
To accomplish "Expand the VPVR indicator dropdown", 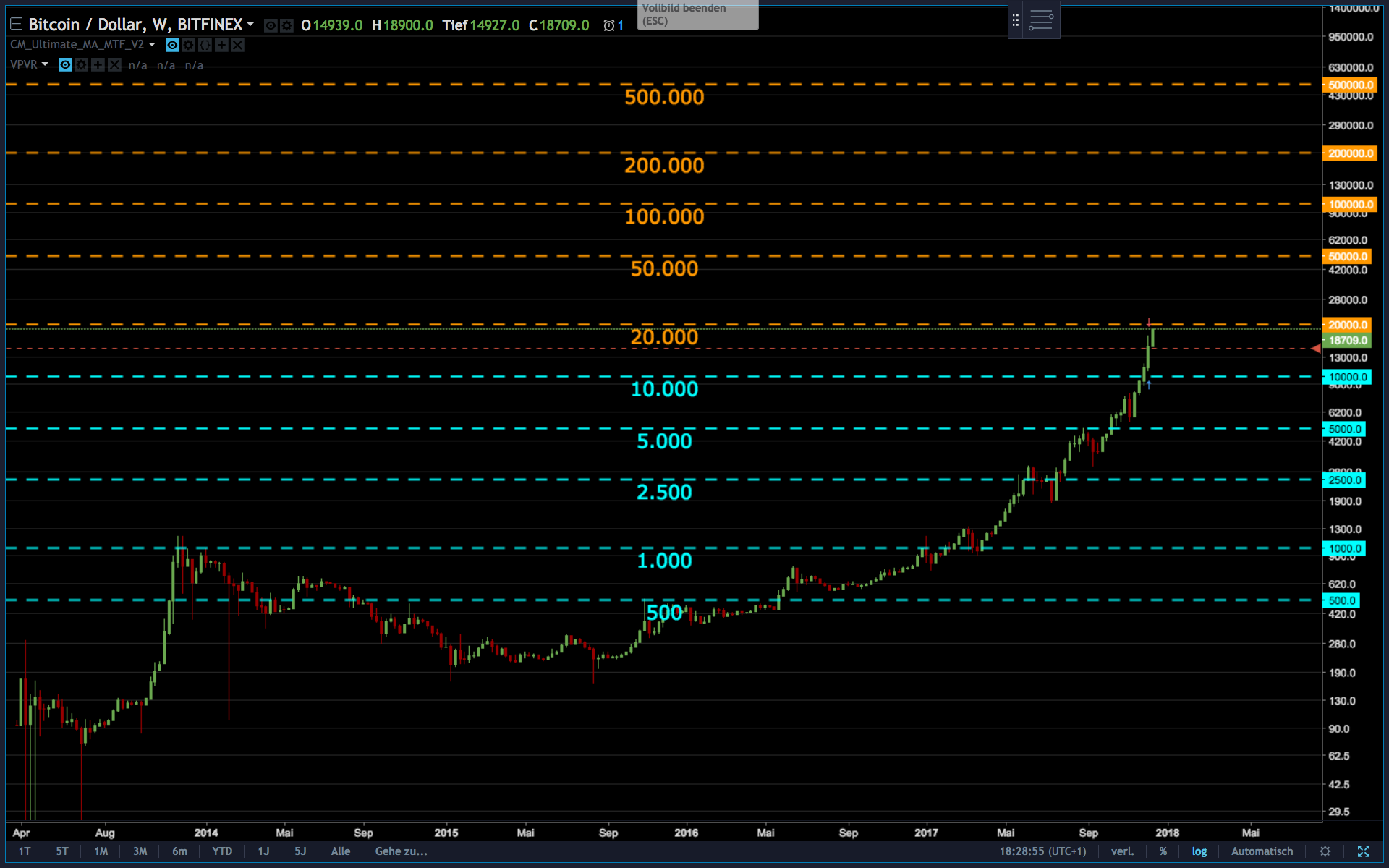I will point(45,64).
